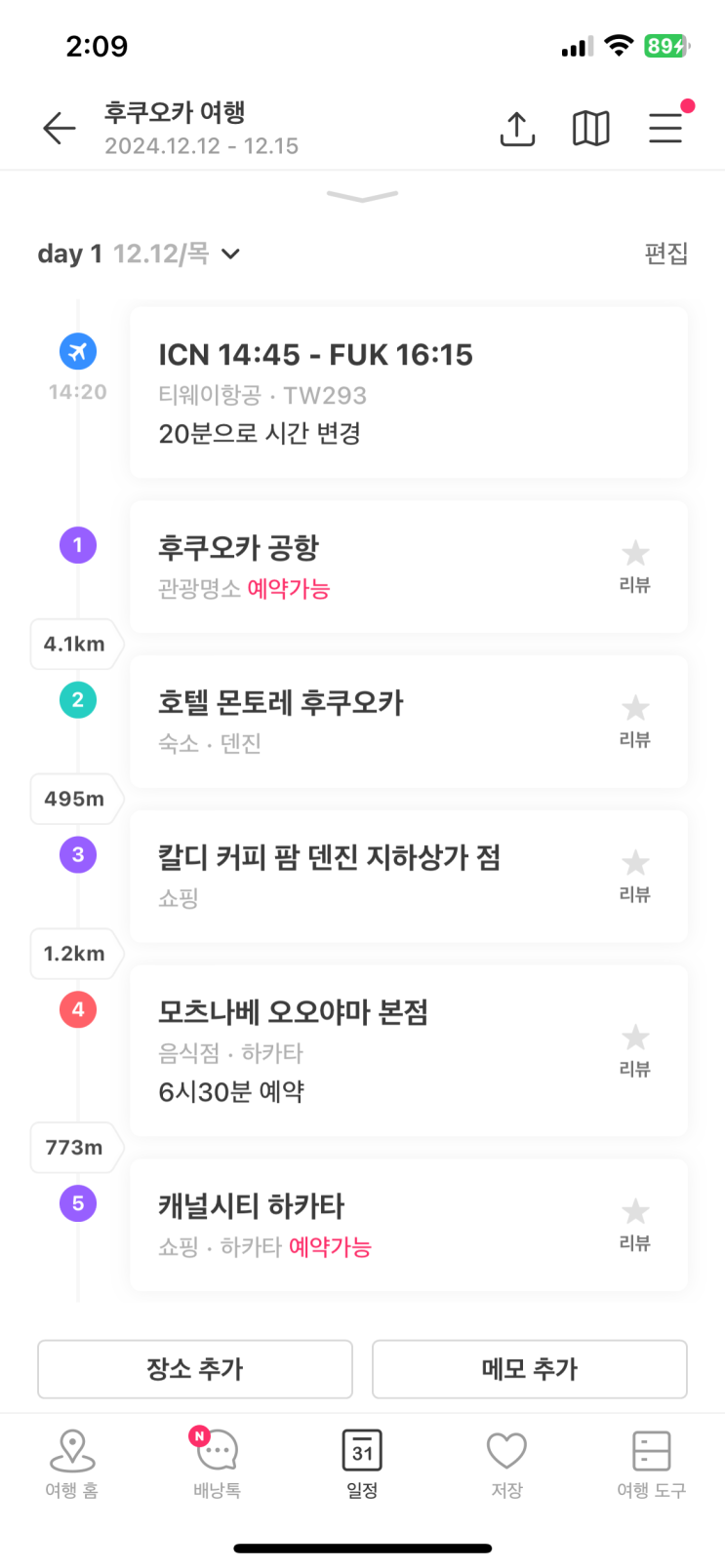Open the hamburger menu icon
Image resolution: width=725 pixels, height=1568 pixels.
tap(665, 128)
